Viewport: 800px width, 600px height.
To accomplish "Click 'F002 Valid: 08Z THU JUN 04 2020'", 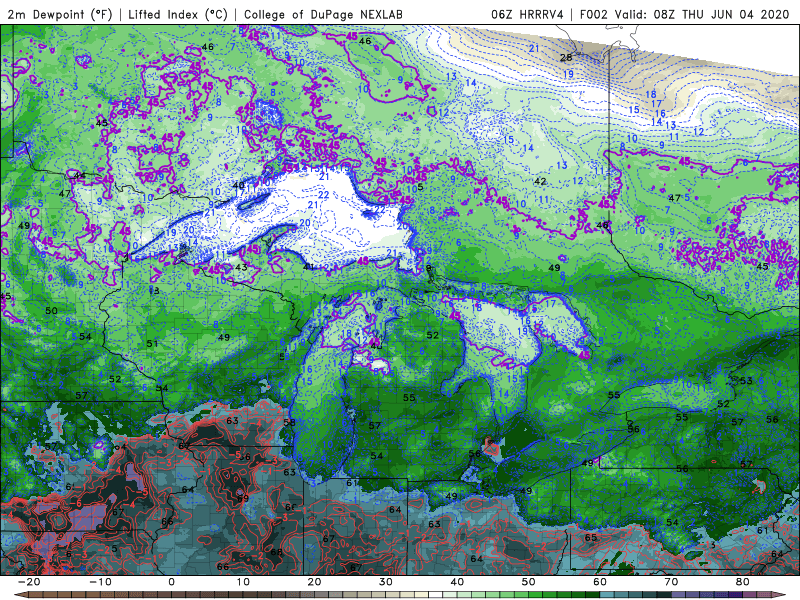I will tap(684, 14).
